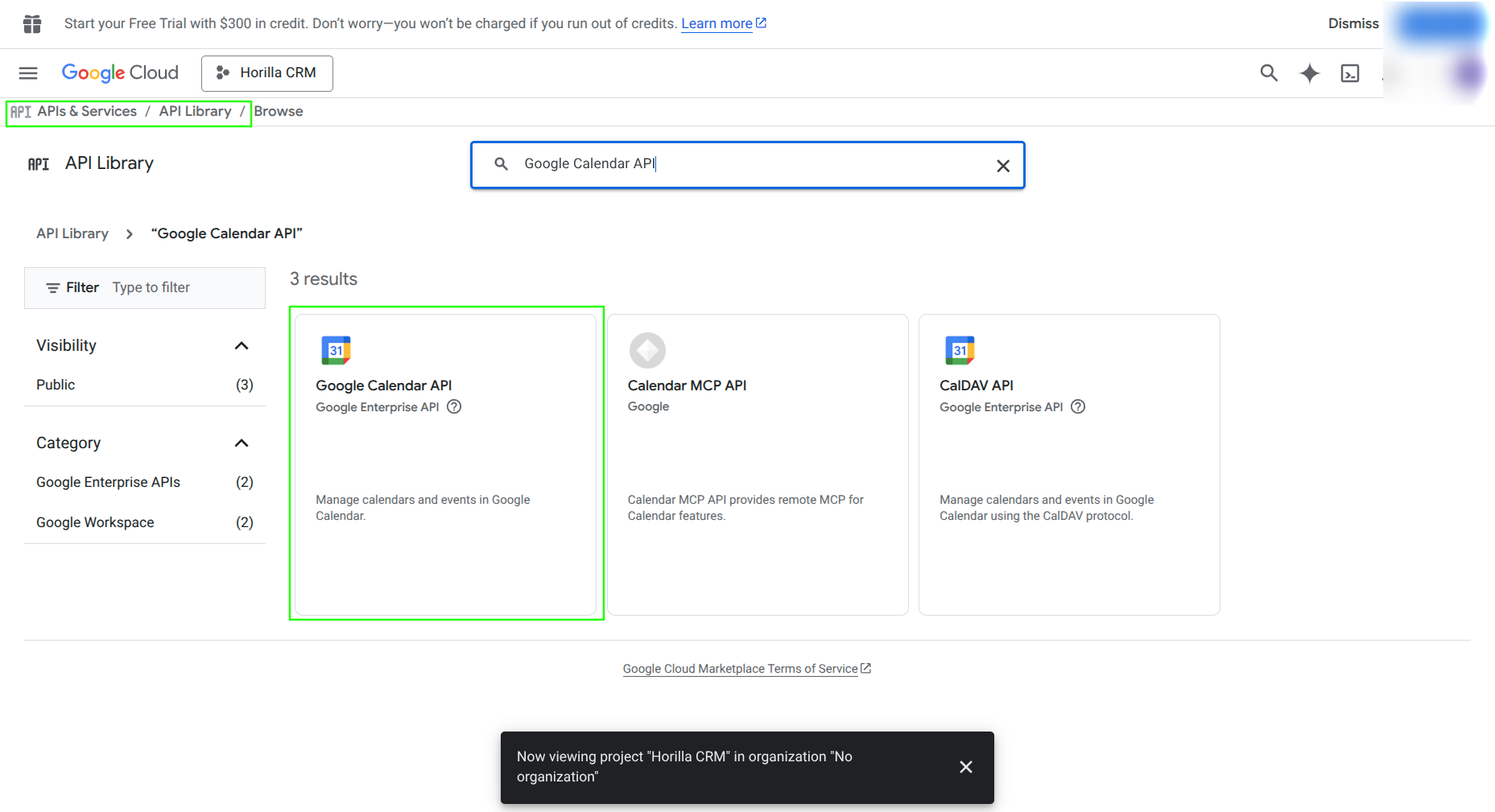
Task: Go to API Library breadcrumb in header
Action: pyautogui.click(x=195, y=111)
